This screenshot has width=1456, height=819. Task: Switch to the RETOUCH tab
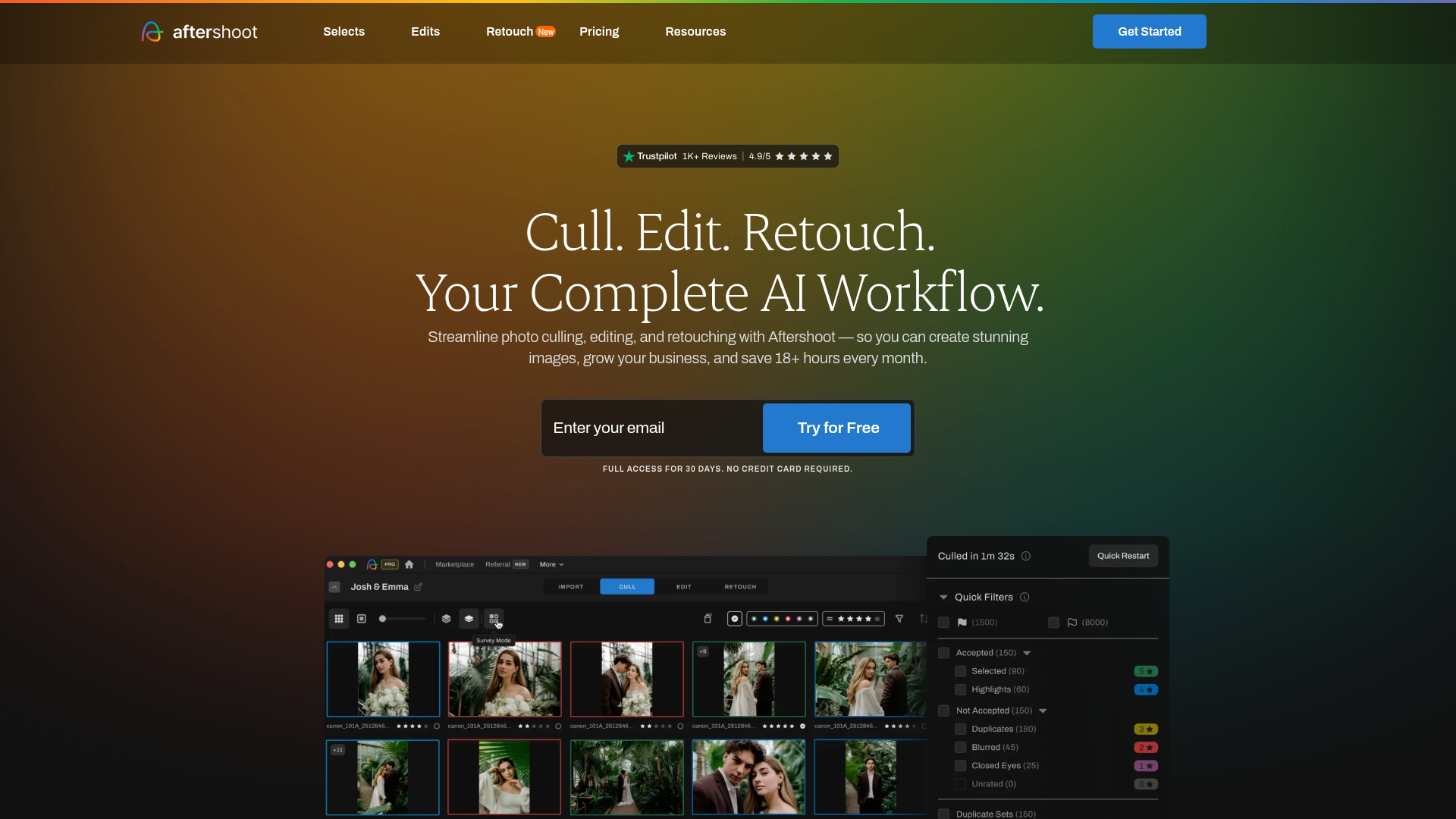740,586
